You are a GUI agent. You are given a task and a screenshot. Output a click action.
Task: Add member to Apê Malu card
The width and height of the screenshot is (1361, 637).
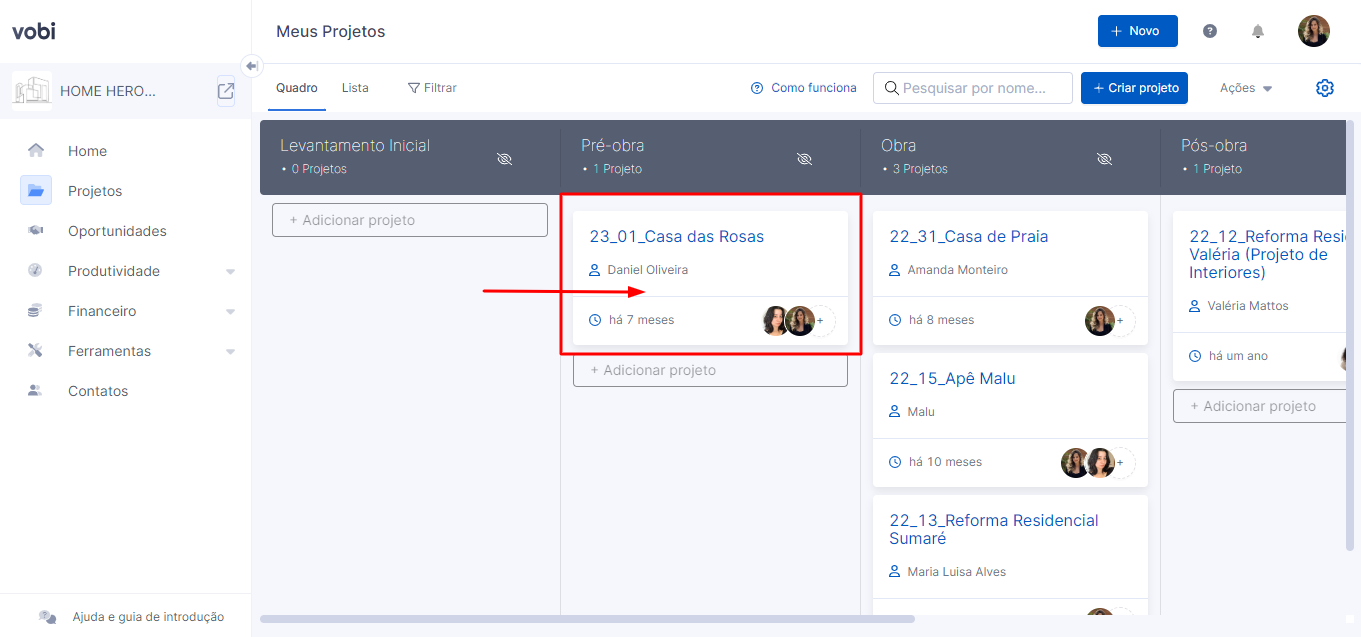click(1120, 463)
